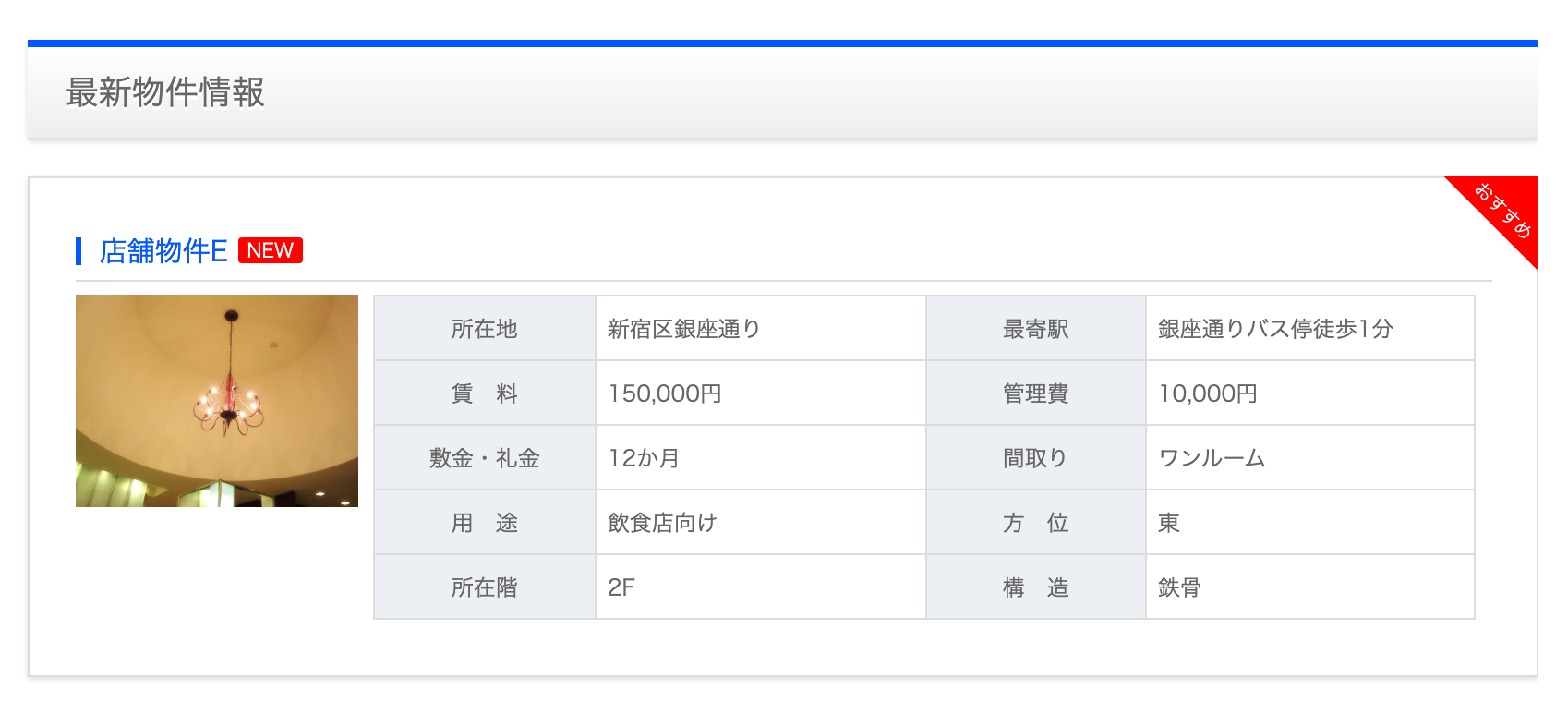Click the 150,000円 rent value
The width and height of the screenshot is (1568, 726).
tap(664, 393)
